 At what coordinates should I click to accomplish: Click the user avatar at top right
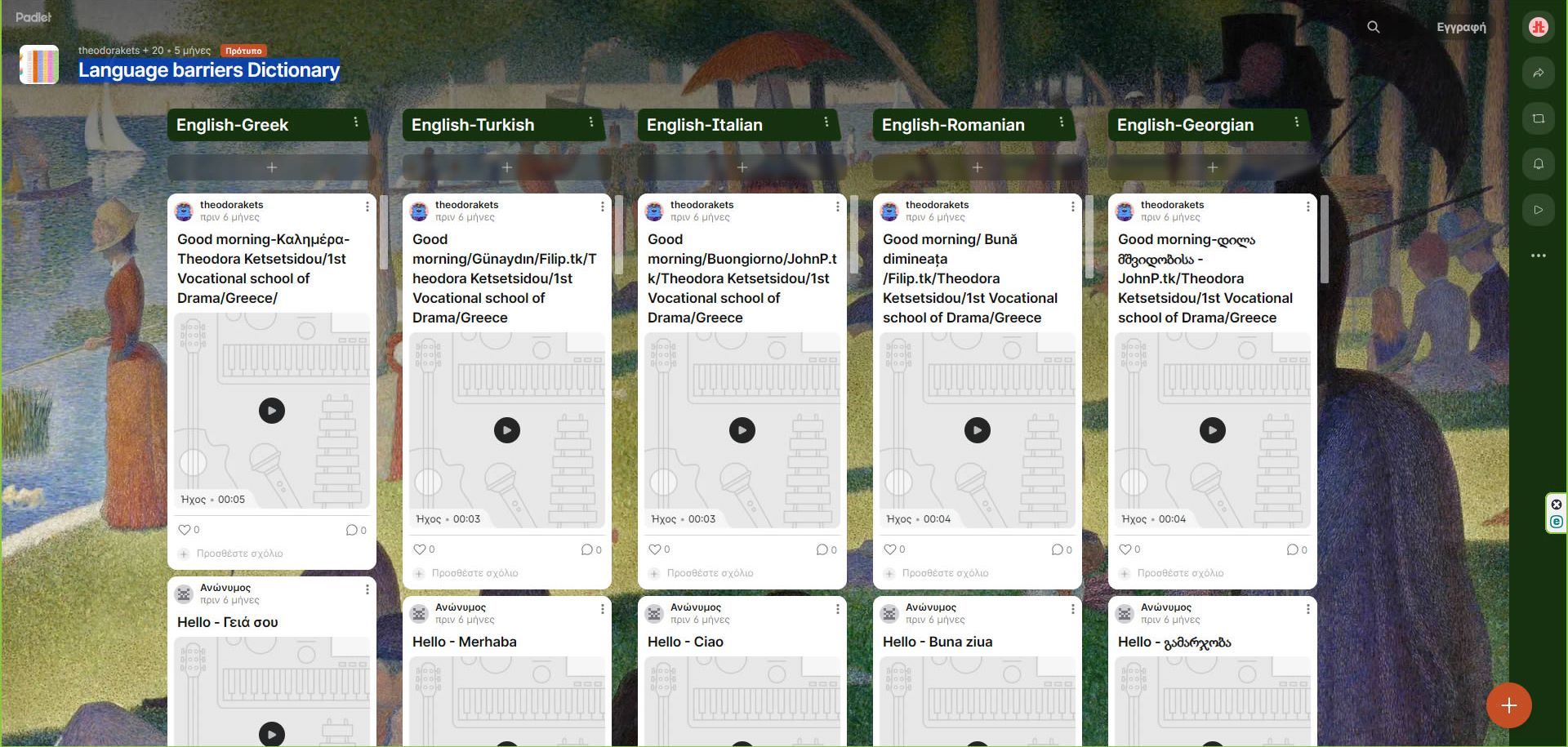1538,27
